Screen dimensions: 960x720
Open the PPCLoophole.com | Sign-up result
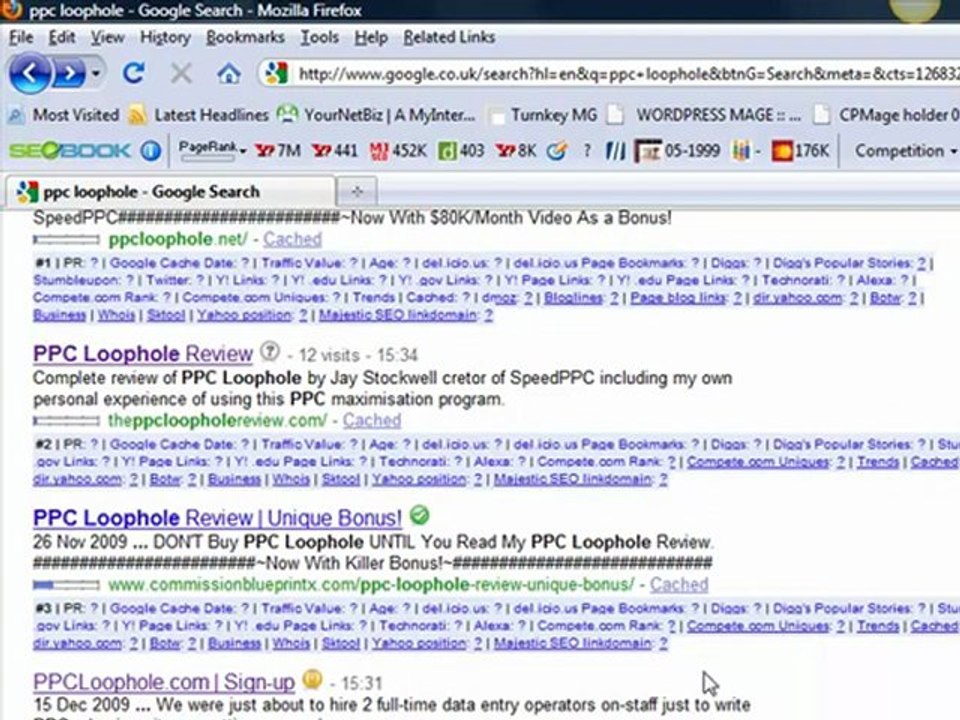click(x=163, y=682)
